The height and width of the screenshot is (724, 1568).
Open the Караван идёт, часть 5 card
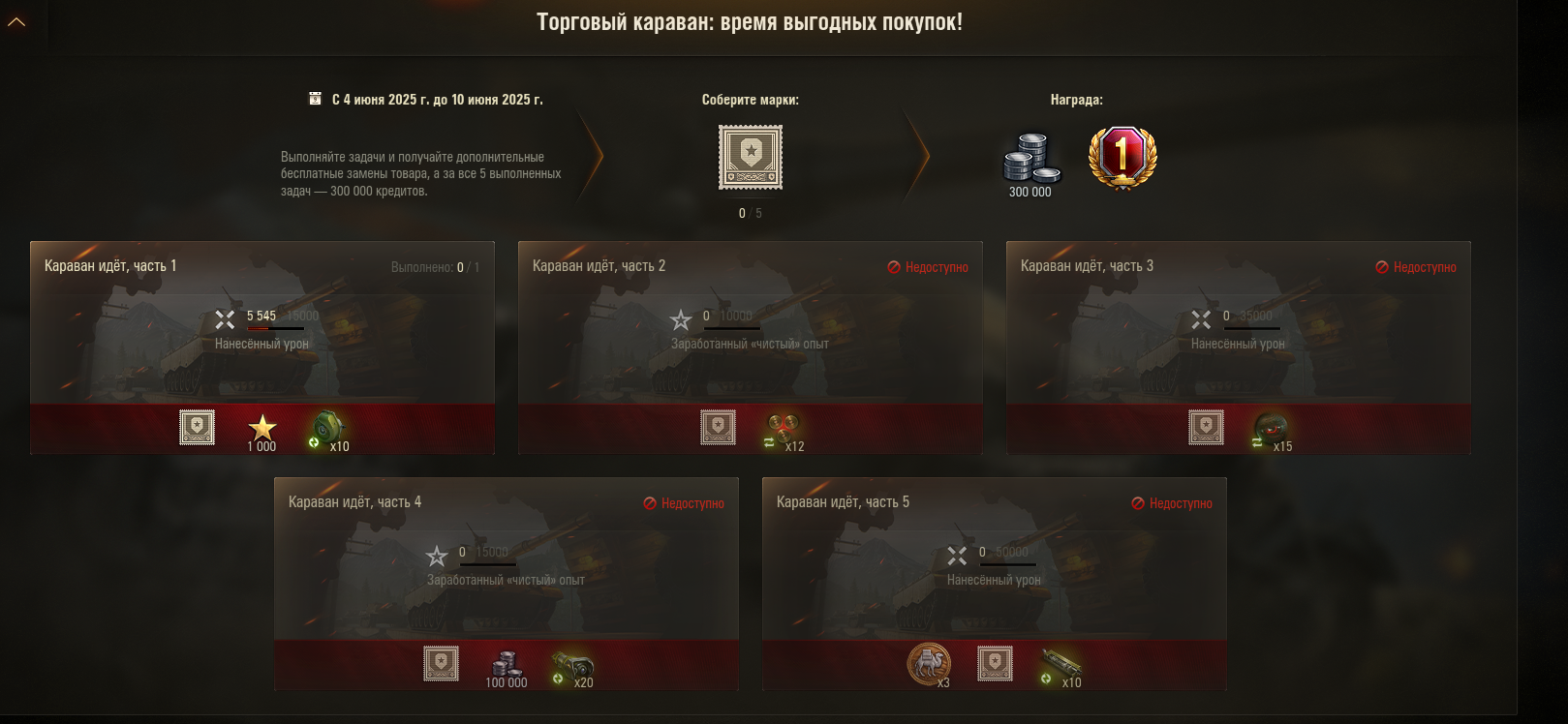point(995,584)
